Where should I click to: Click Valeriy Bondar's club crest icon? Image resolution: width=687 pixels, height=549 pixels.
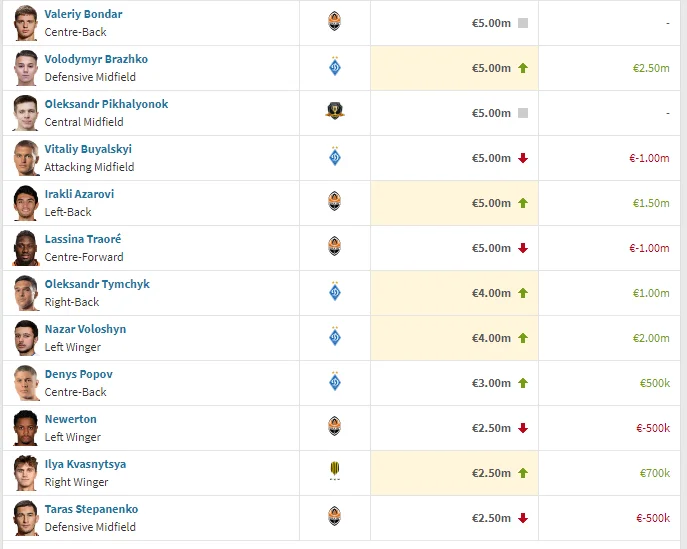tap(334, 22)
